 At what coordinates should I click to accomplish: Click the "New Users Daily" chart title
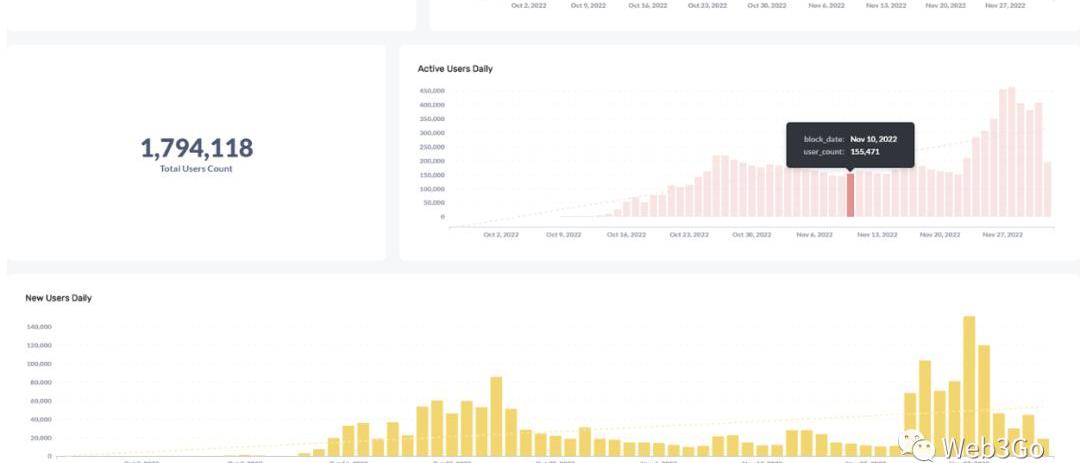click(x=58, y=298)
